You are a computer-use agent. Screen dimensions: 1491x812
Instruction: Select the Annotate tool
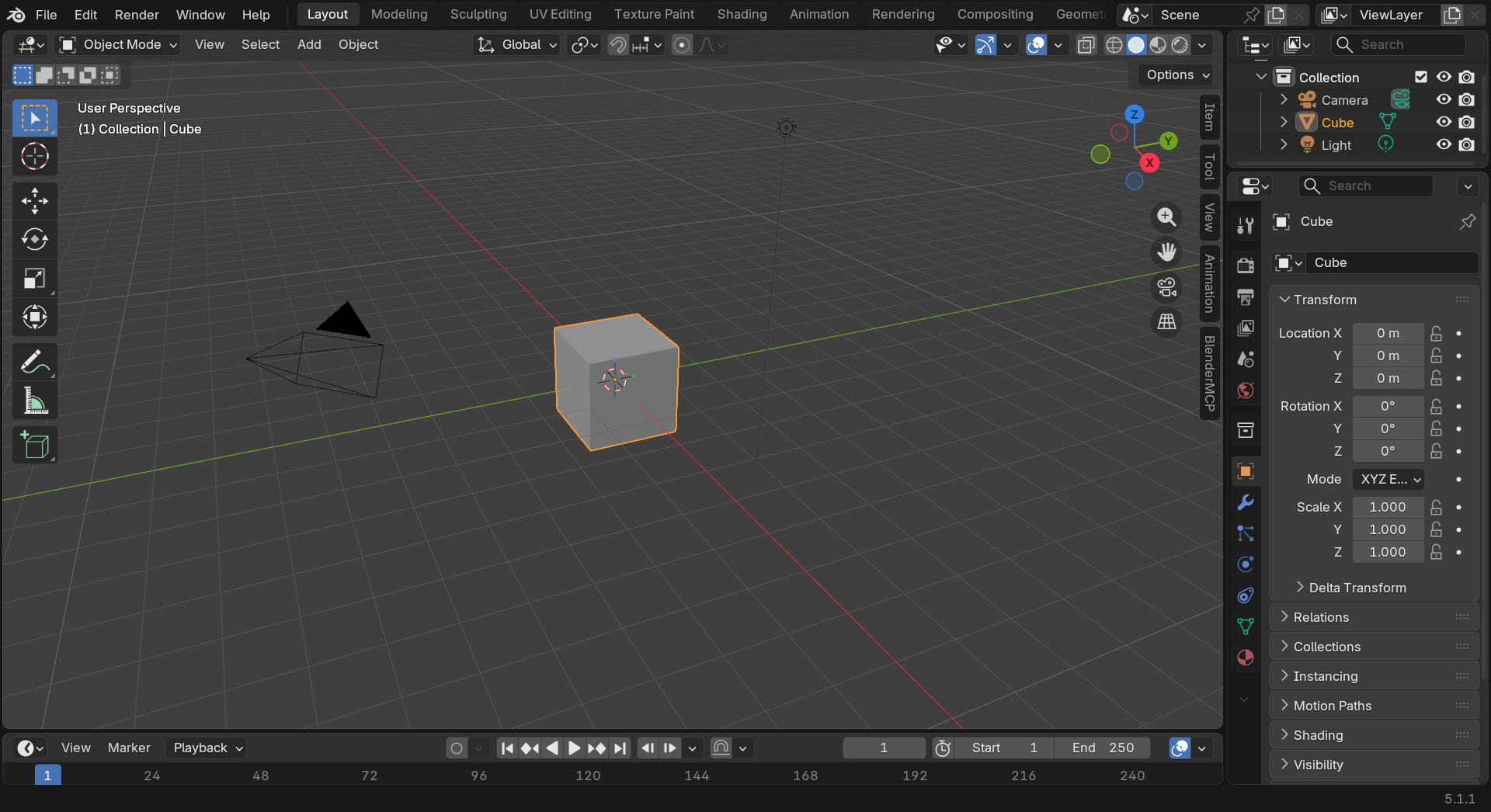34,362
